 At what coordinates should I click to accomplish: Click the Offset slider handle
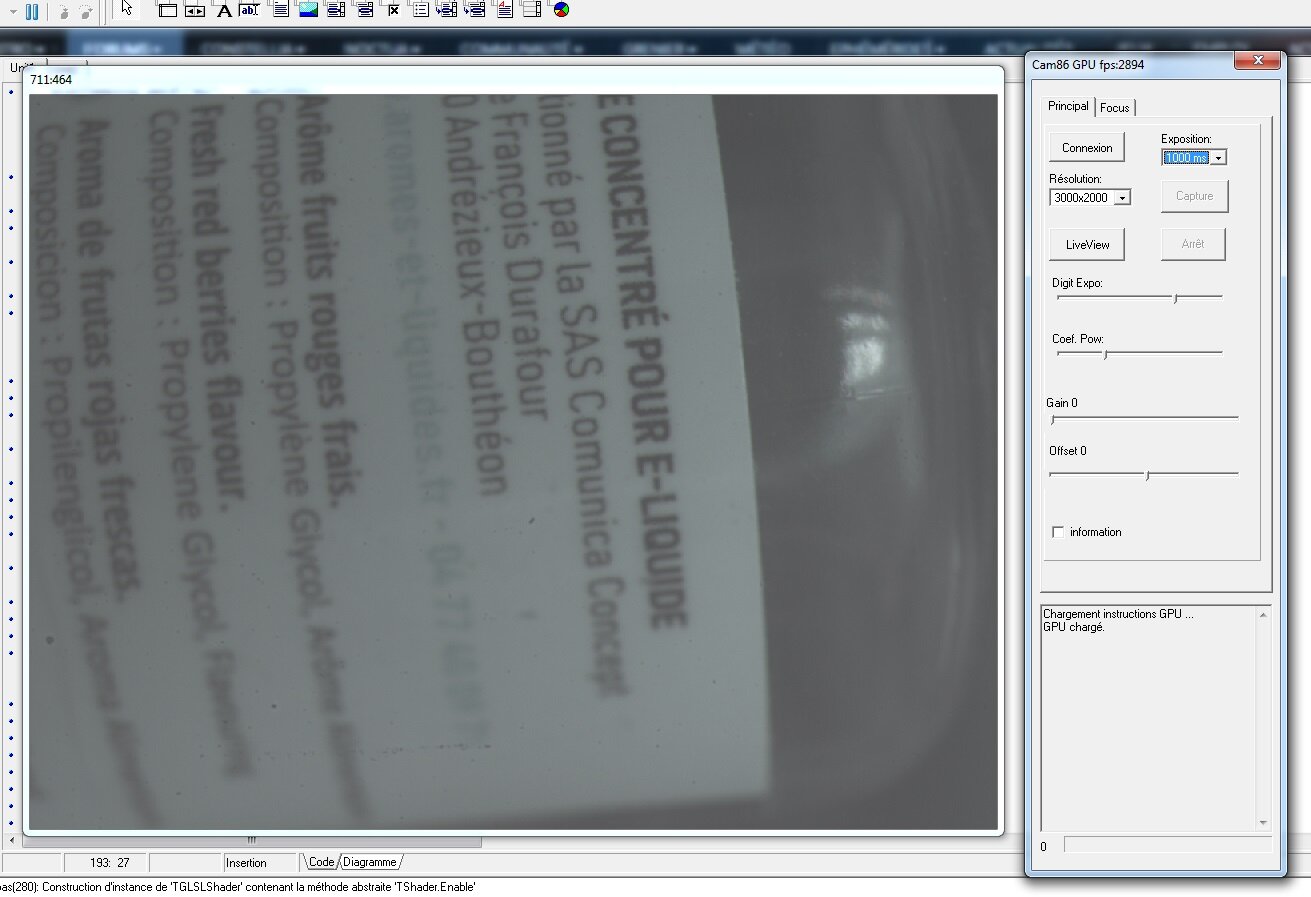(1147, 475)
